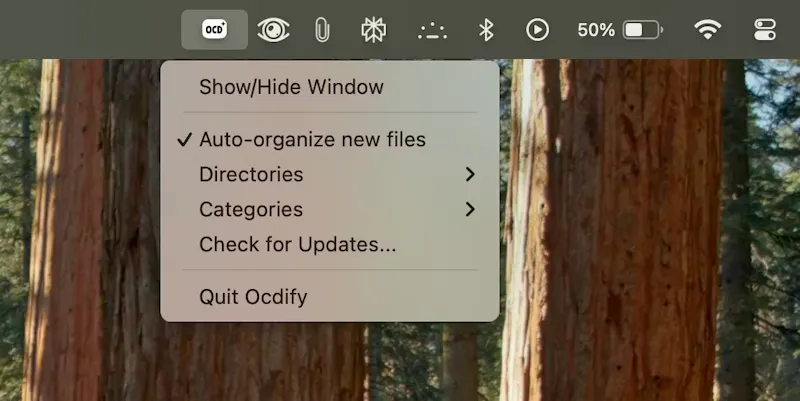Select Show/Hide Window menu item

(x=330, y=87)
